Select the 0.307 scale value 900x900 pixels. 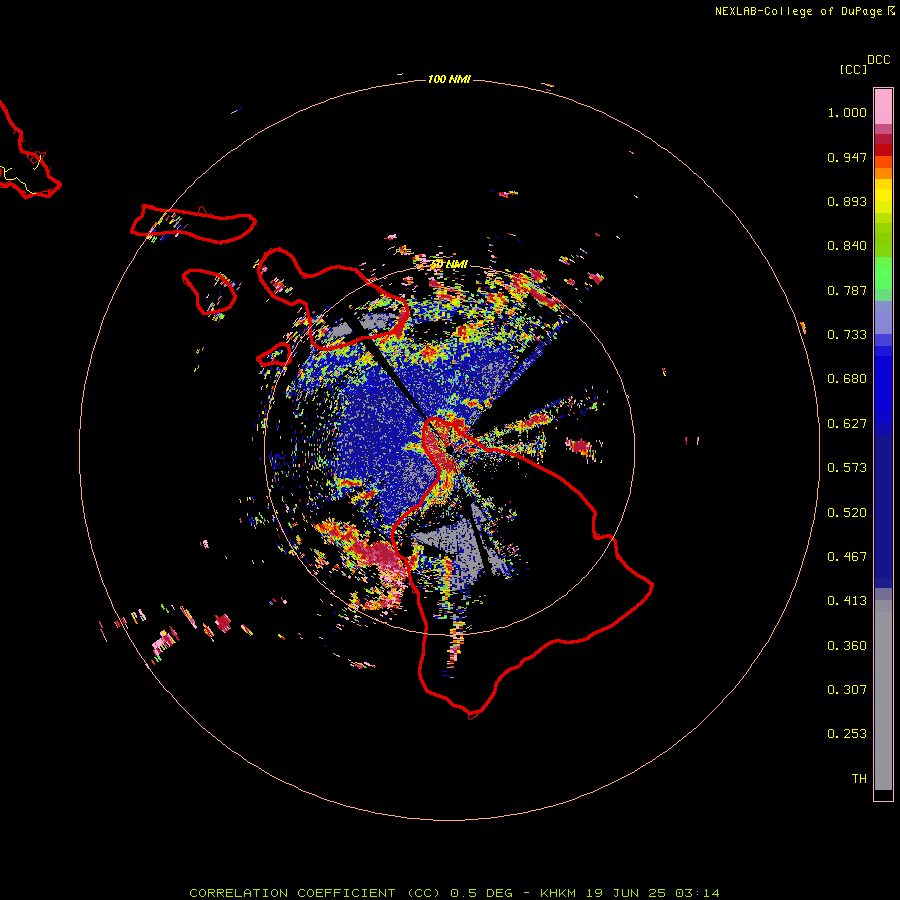tap(847, 690)
